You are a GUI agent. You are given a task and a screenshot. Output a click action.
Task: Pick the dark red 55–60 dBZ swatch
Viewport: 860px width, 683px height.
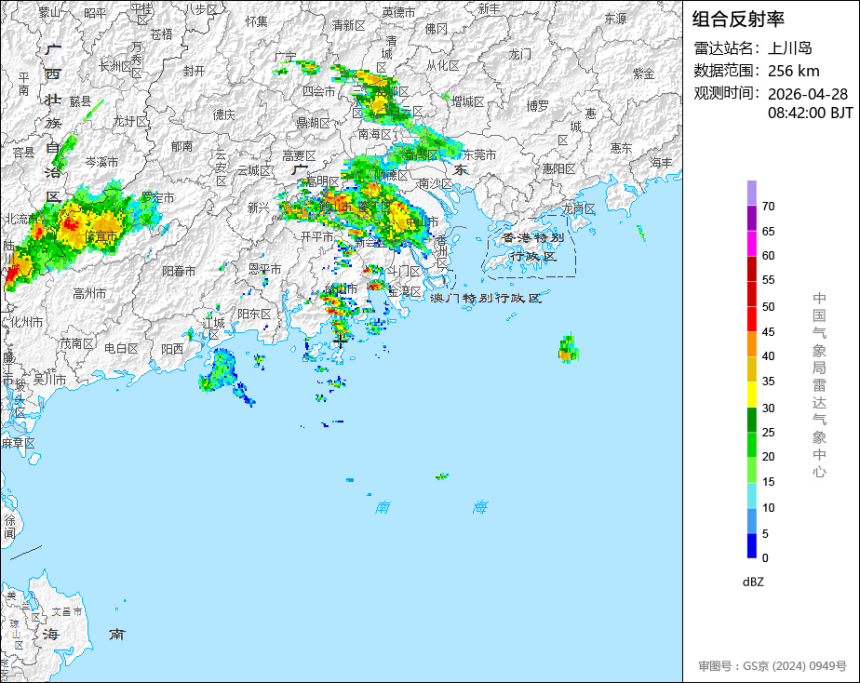pos(751,268)
